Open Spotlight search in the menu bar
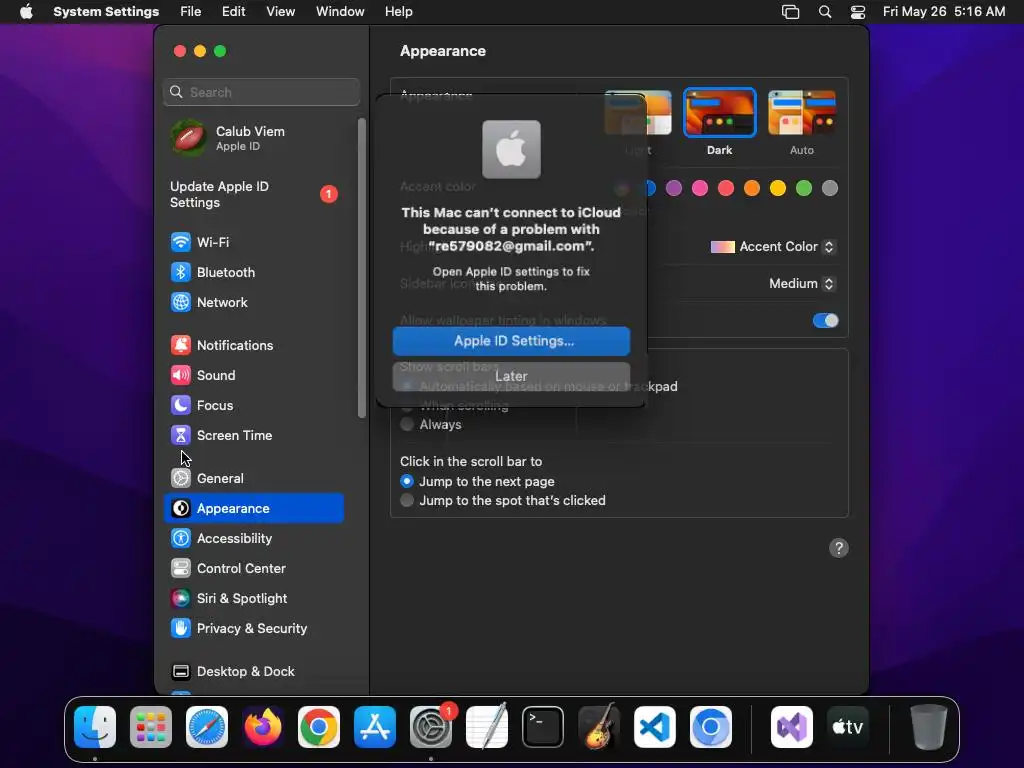The height and width of the screenshot is (768, 1024). tap(825, 12)
